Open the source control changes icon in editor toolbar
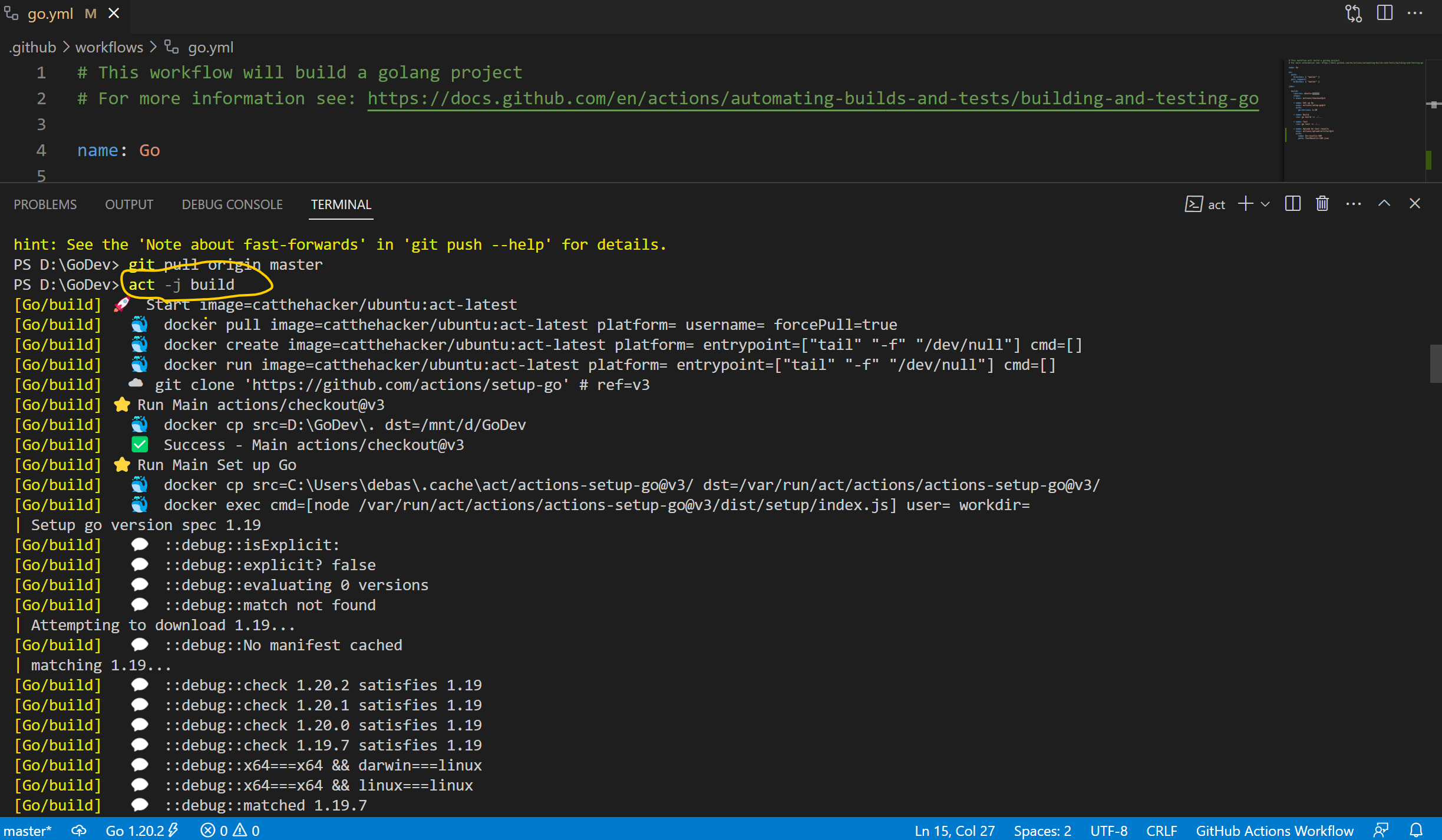This screenshot has width=1442, height=840. (x=1354, y=13)
